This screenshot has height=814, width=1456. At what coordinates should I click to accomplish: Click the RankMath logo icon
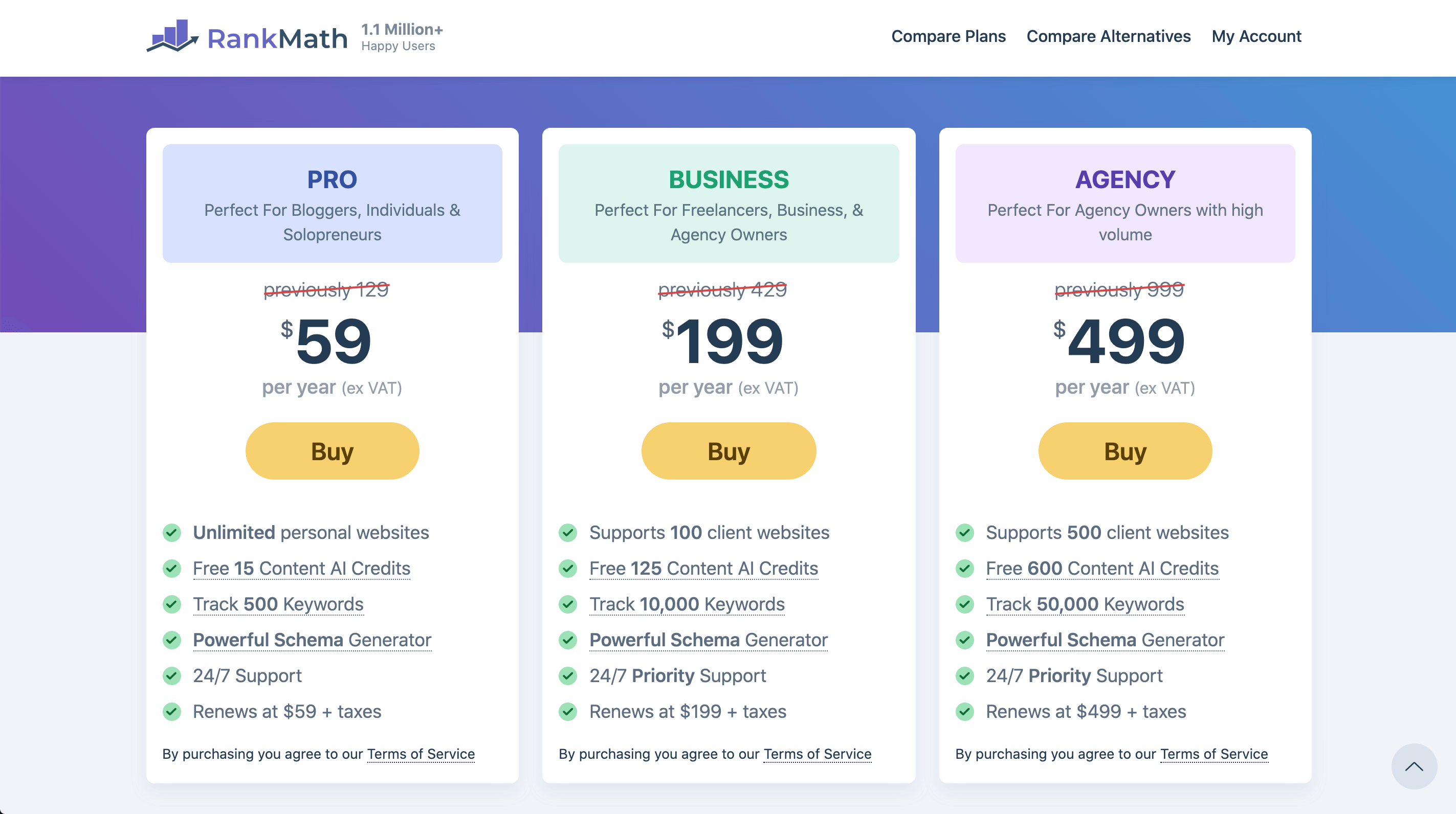tap(172, 36)
